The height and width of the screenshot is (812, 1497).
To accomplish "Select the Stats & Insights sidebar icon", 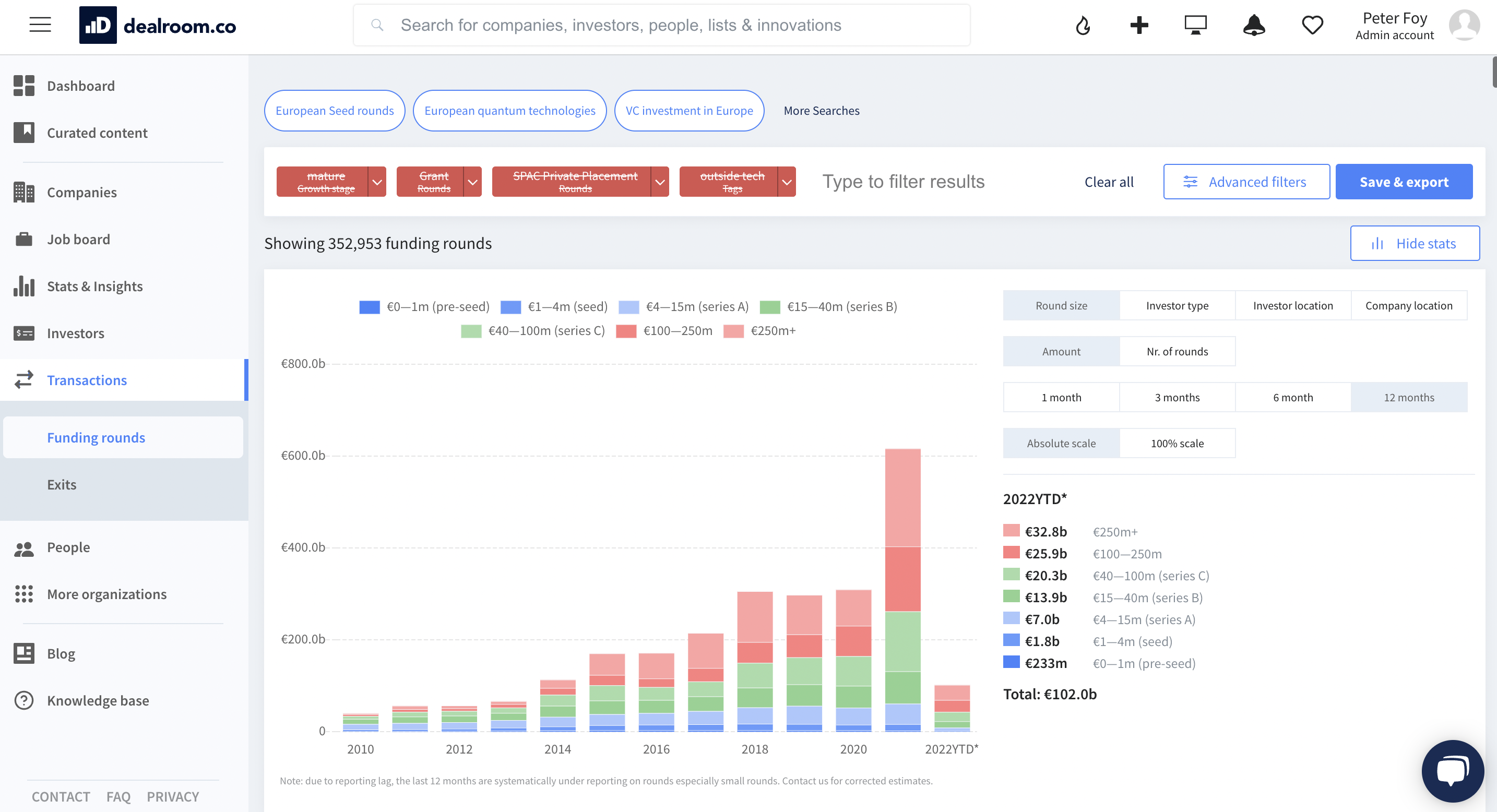I will 24,286.
